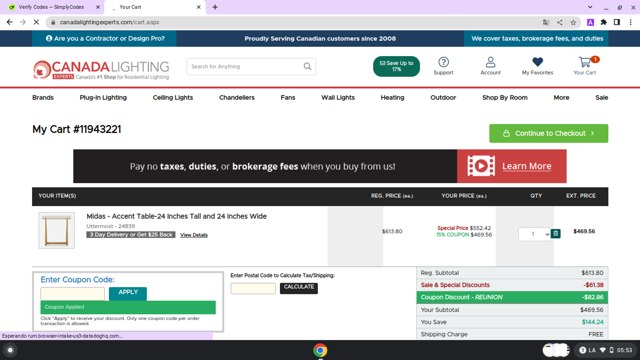Open new browser tab with plus

(x=215, y=7)
